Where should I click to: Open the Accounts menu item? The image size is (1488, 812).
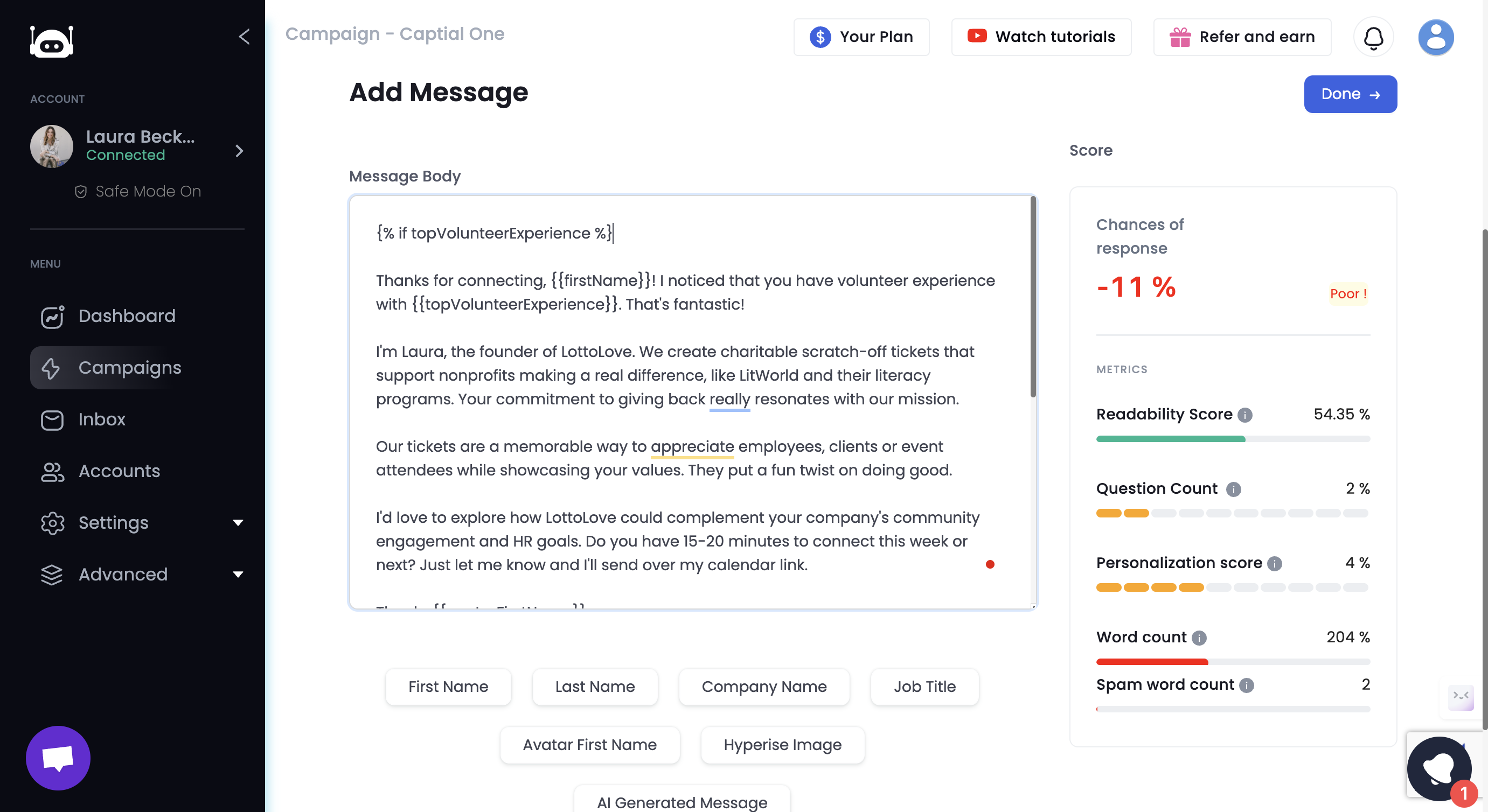[x=137, y=471]
